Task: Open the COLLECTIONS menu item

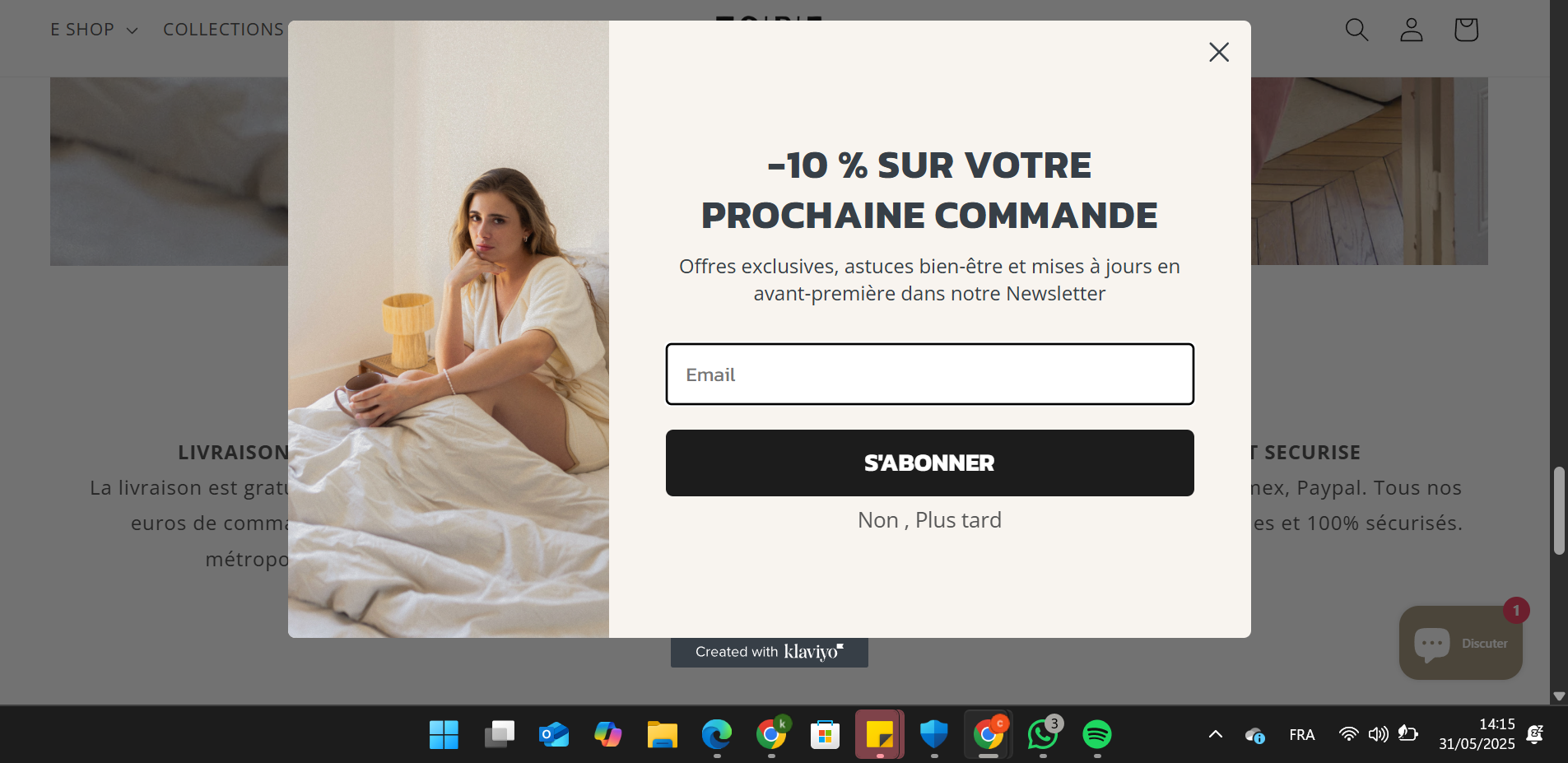Action: click(223, 30)
